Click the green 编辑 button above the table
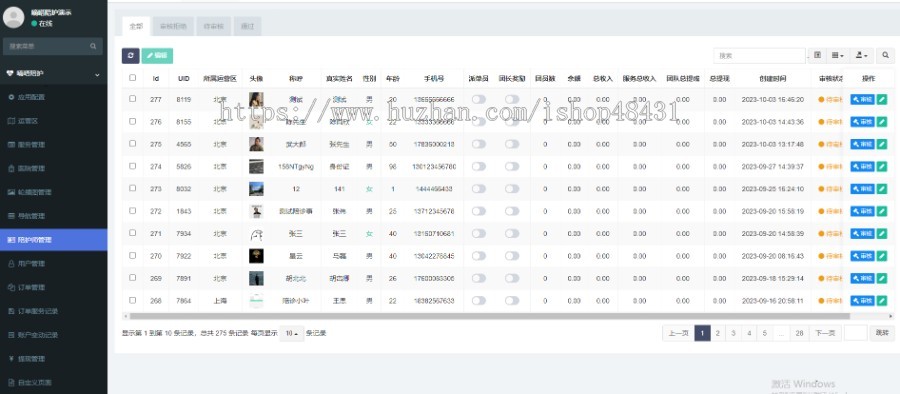900x394 pixels. click(x=157, y=56)
